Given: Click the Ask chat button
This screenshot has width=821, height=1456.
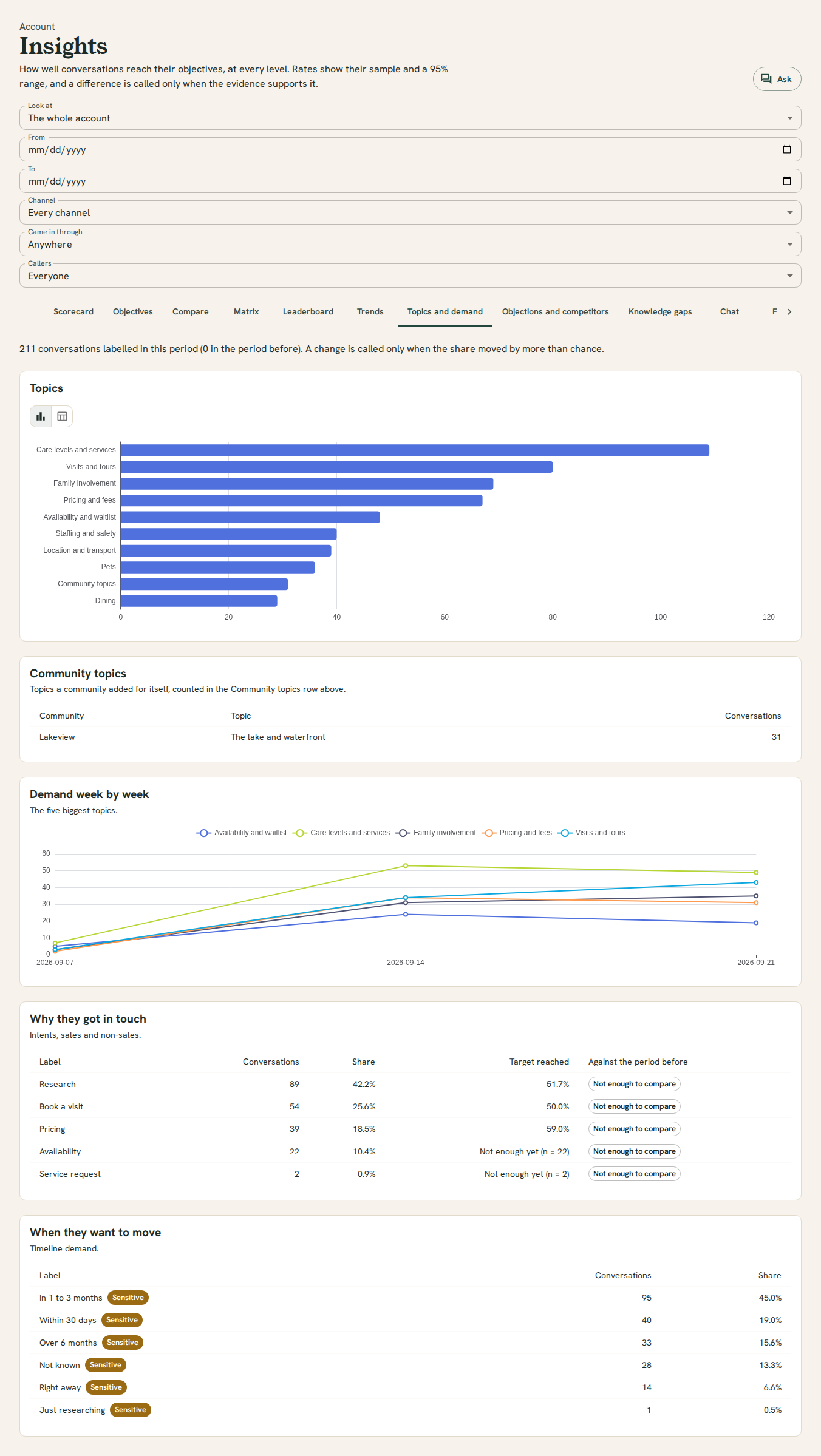Looking at the screenshot, I should [x=777, y=79].
